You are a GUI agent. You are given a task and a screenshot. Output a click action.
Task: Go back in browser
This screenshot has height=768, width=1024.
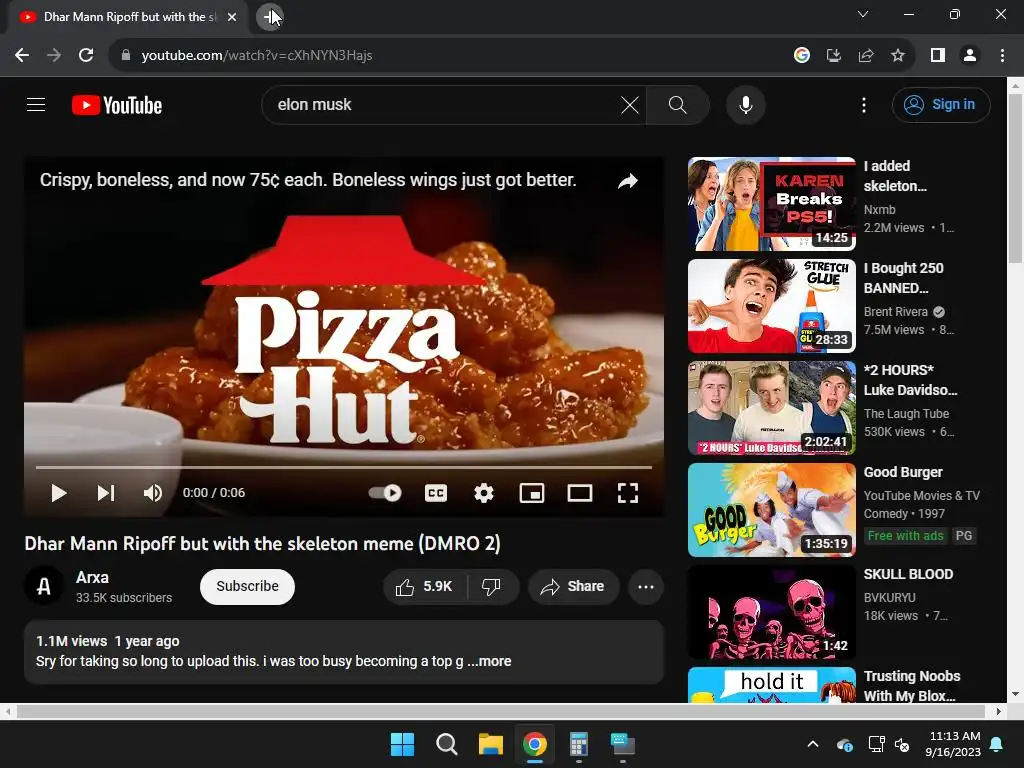point(22,56)
